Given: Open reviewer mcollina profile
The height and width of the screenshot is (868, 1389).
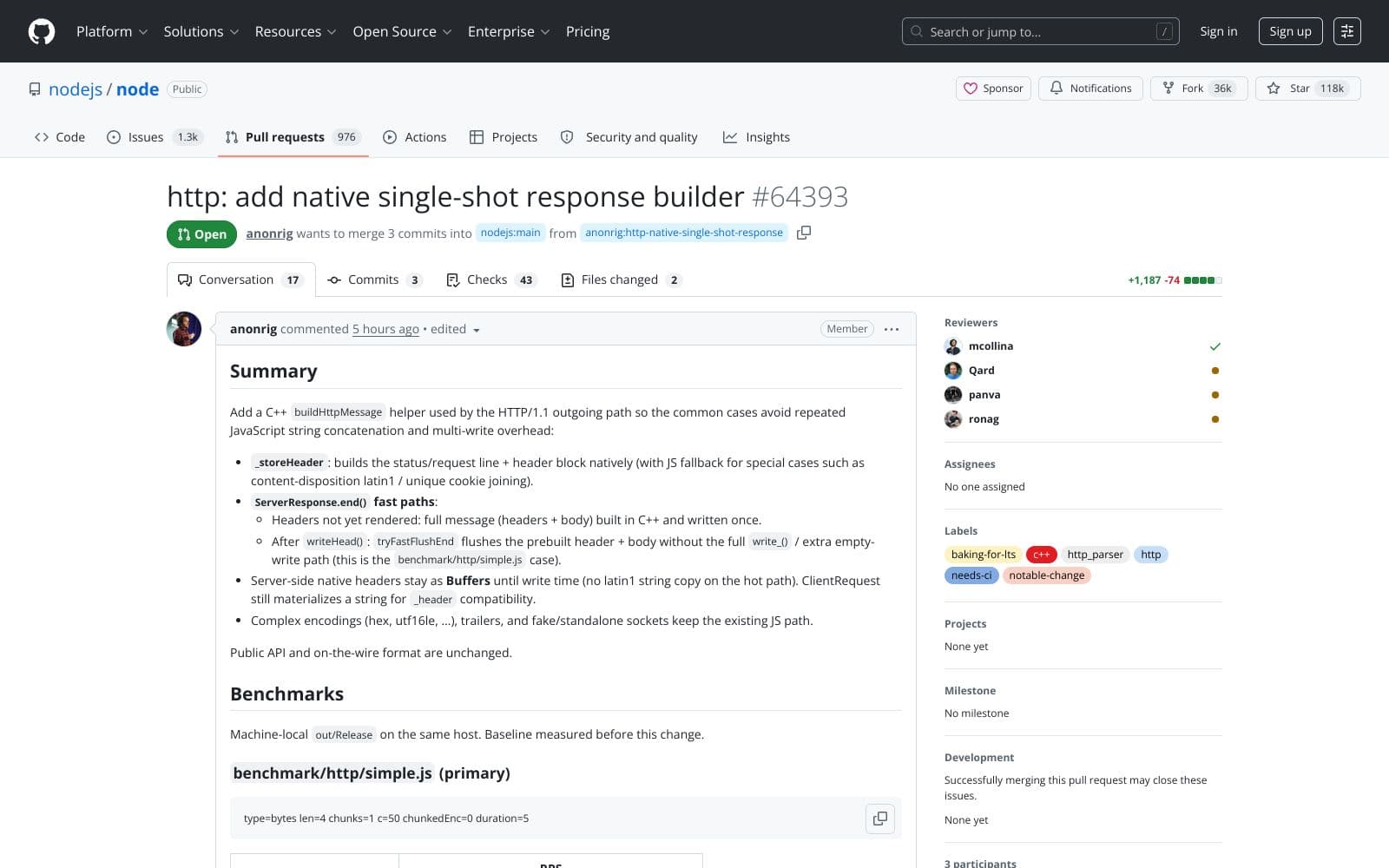Looking at the screenshot, I should (991, 346).
